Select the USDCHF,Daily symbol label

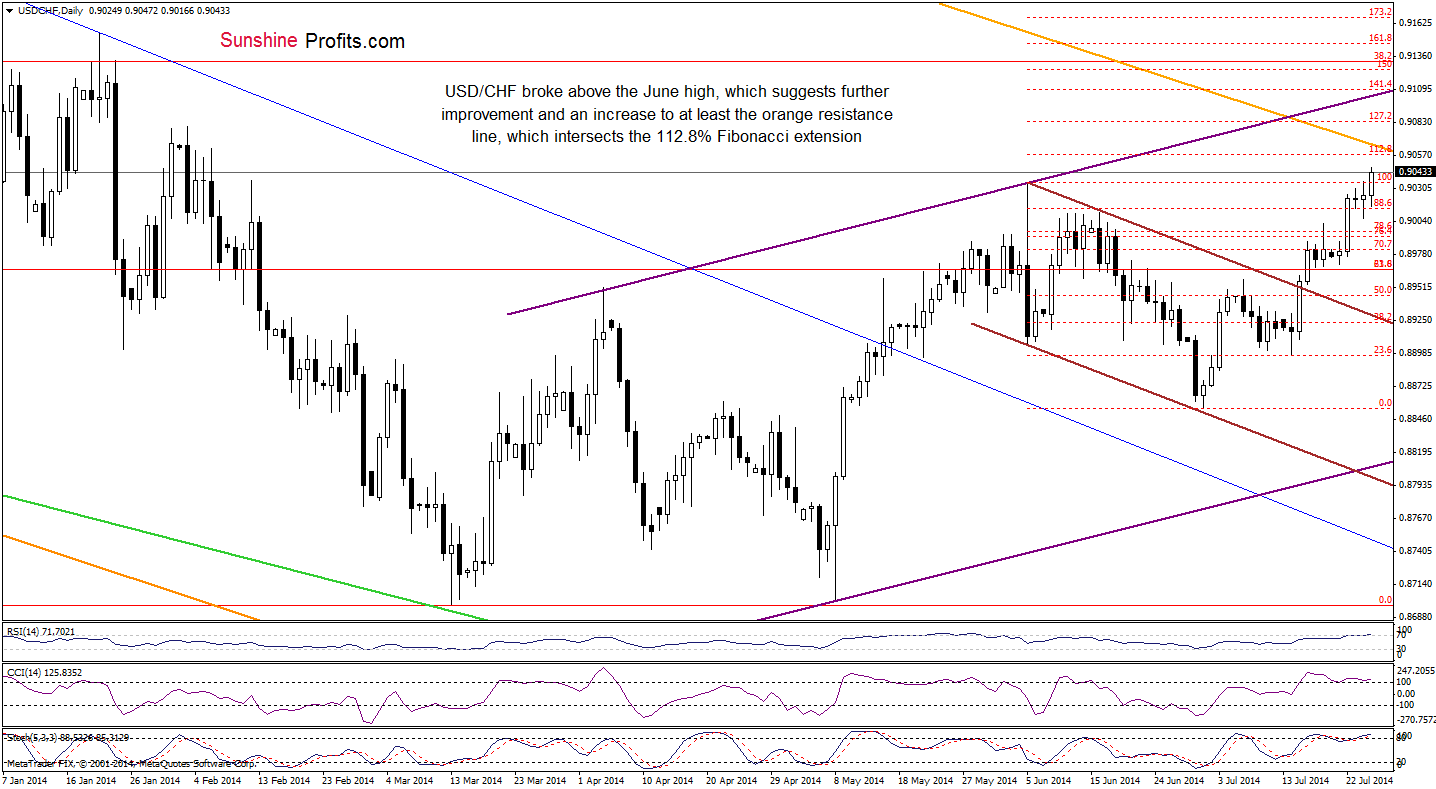(x=50, y=9)
